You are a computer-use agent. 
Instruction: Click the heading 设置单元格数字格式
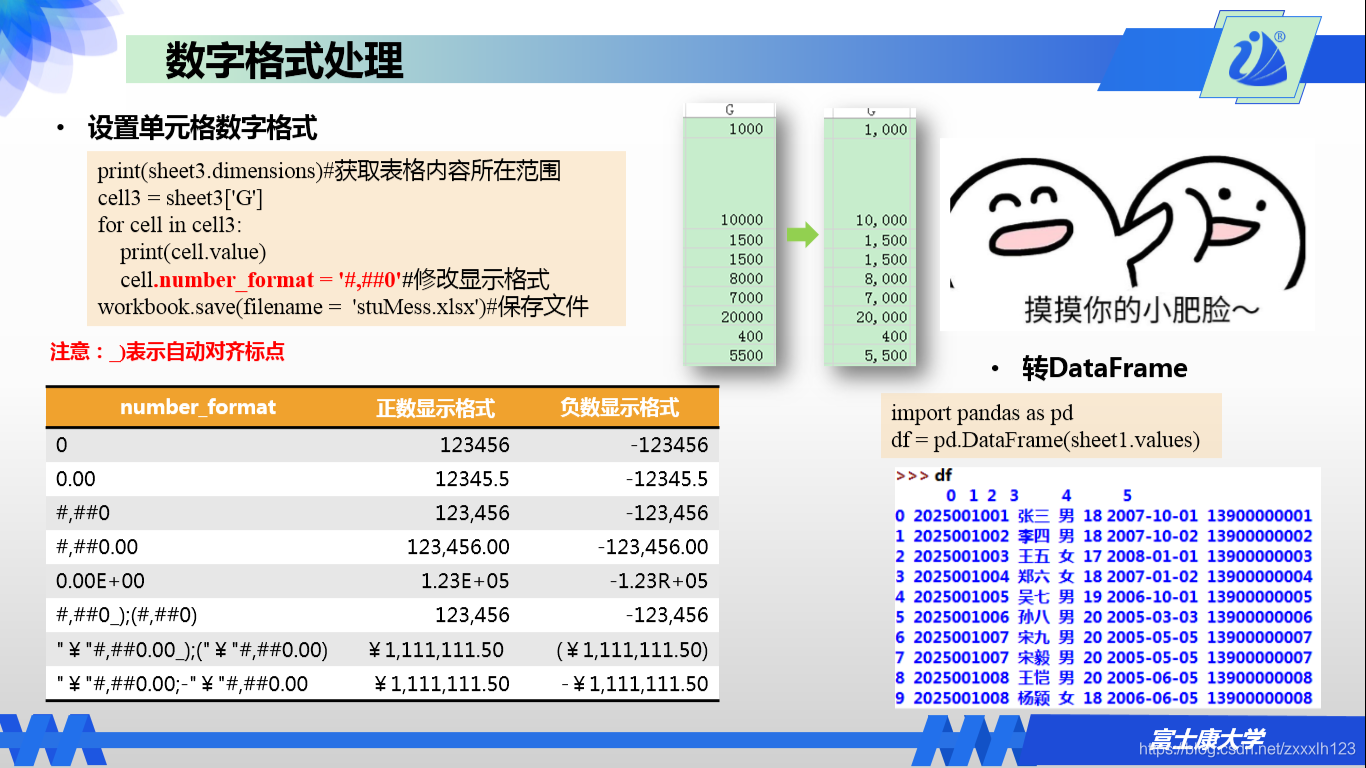coord(202,128)
